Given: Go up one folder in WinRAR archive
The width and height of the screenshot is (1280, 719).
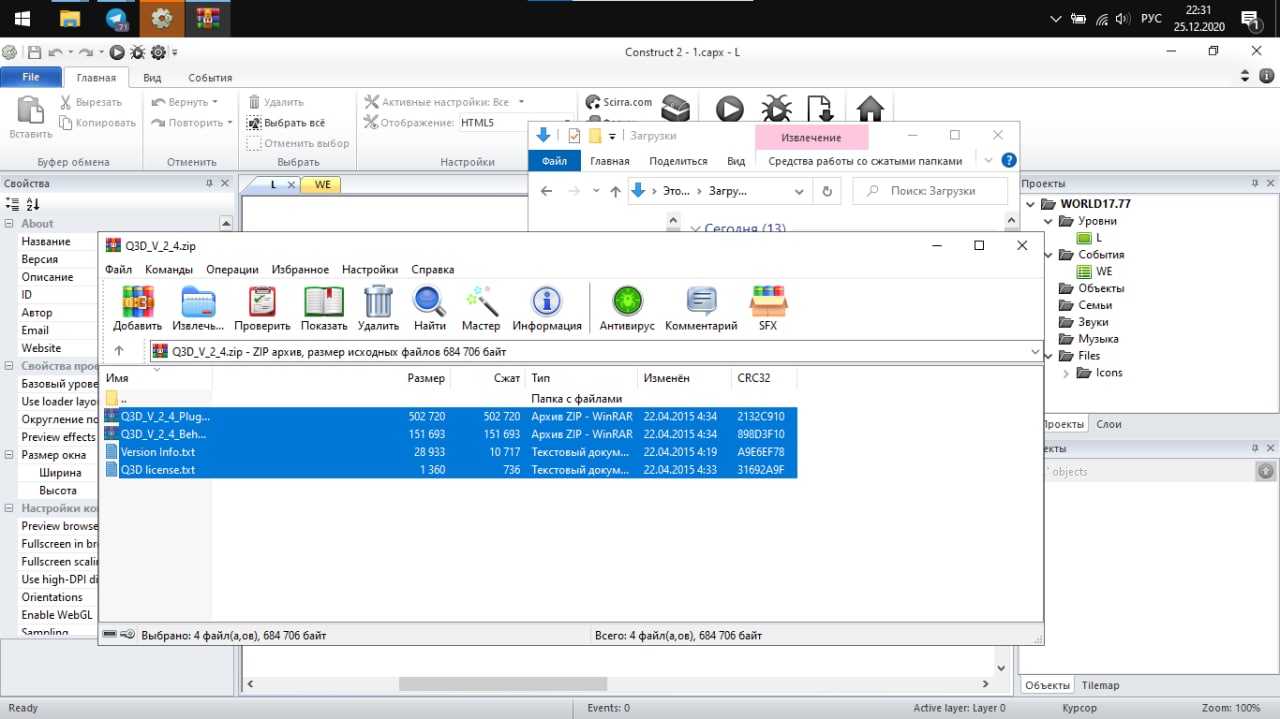Looking at the screenshot, I should point(119,351).
